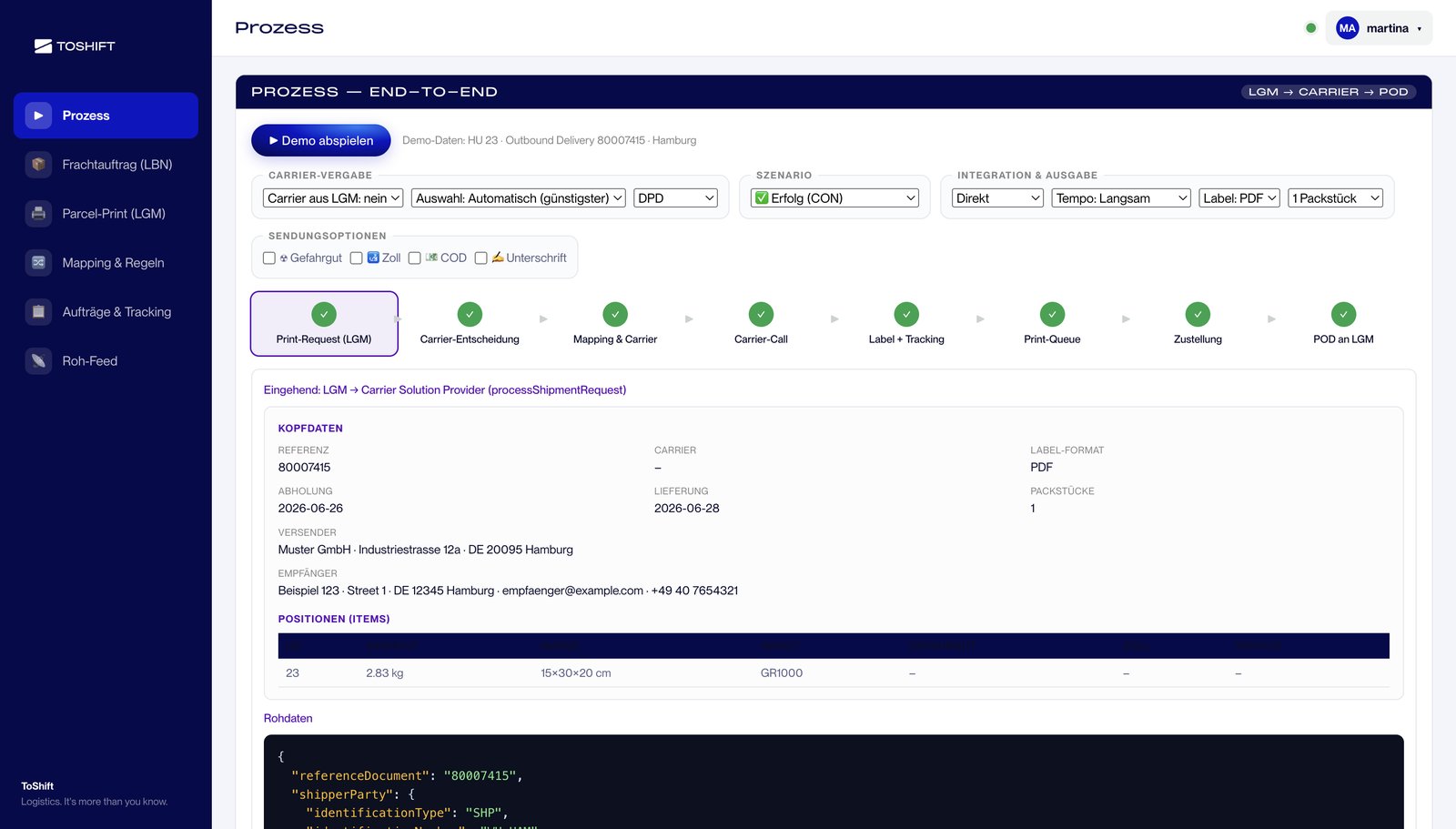Screen dimensions: 1456x829
Task: Open Aufträge & Tracking in the sidebar
Action: 106,312
